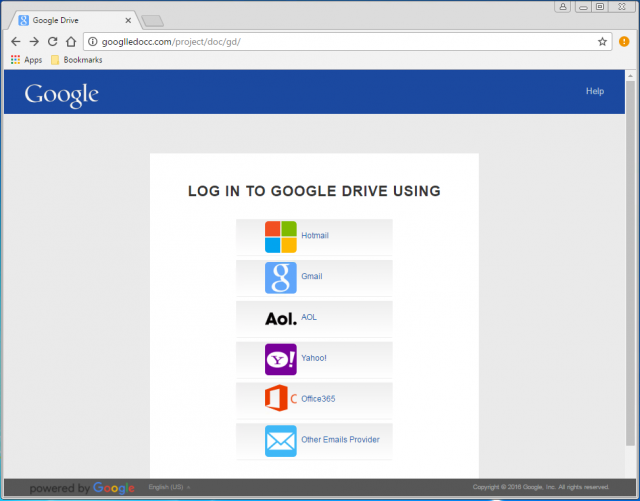Viewport: 640px width, 501px height.
Task: Go to the home page icon
Action: click(x=71, y=41)
